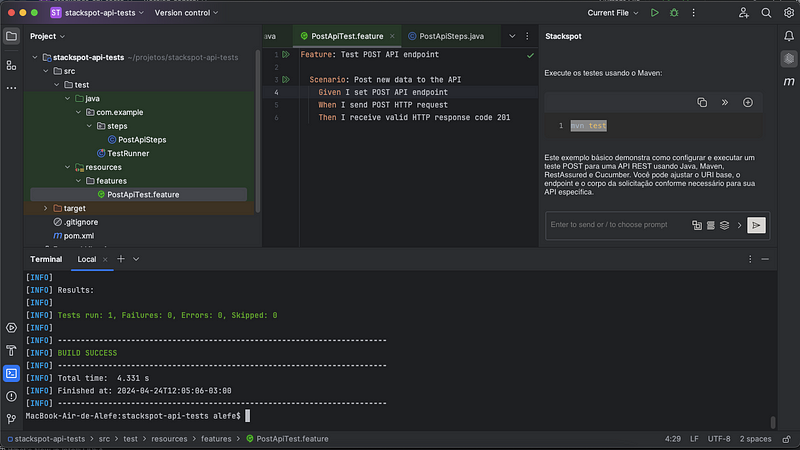Viewport: 800px width, 450px height.
Task: Open the Maven tool window icon
Action: [x=789, y=82]
